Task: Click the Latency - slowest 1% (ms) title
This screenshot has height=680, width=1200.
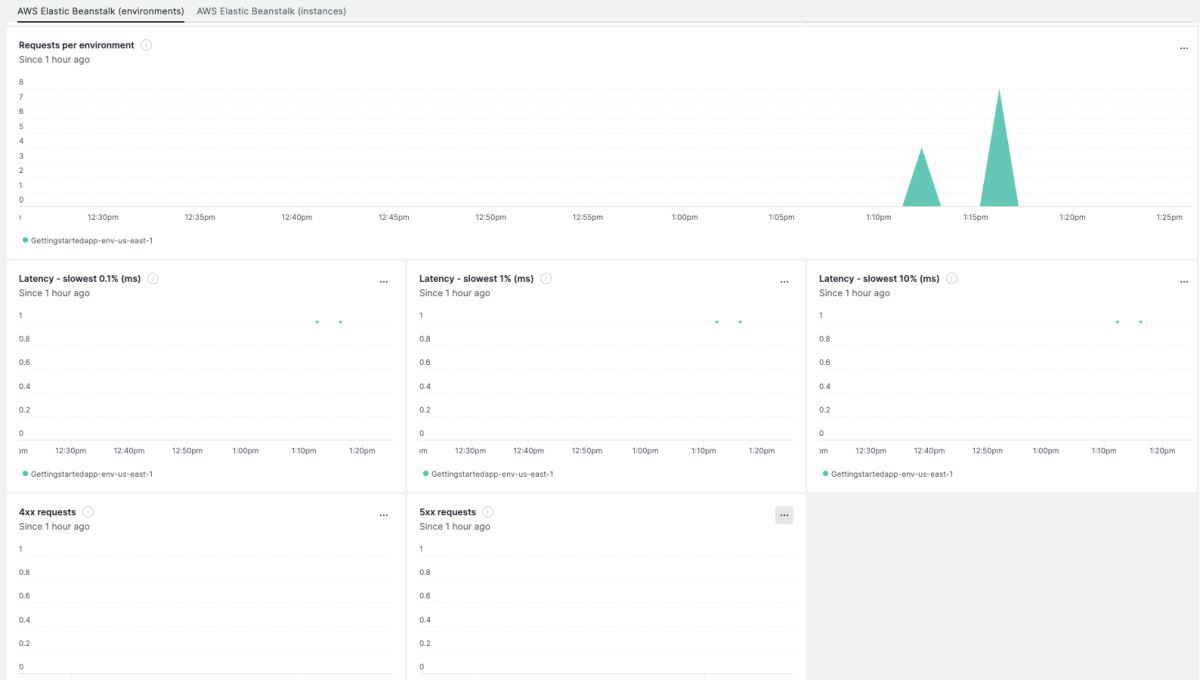Action: pyautogui.click(x=477, y=279)
